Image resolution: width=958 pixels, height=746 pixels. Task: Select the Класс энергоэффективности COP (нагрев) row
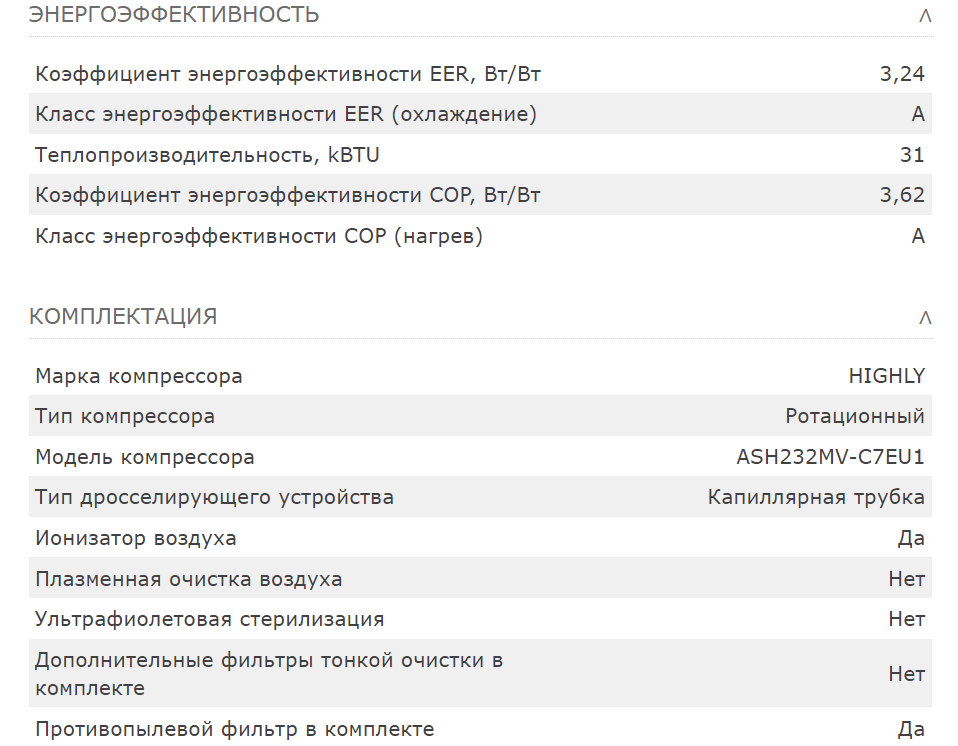[x=480, y=236]
